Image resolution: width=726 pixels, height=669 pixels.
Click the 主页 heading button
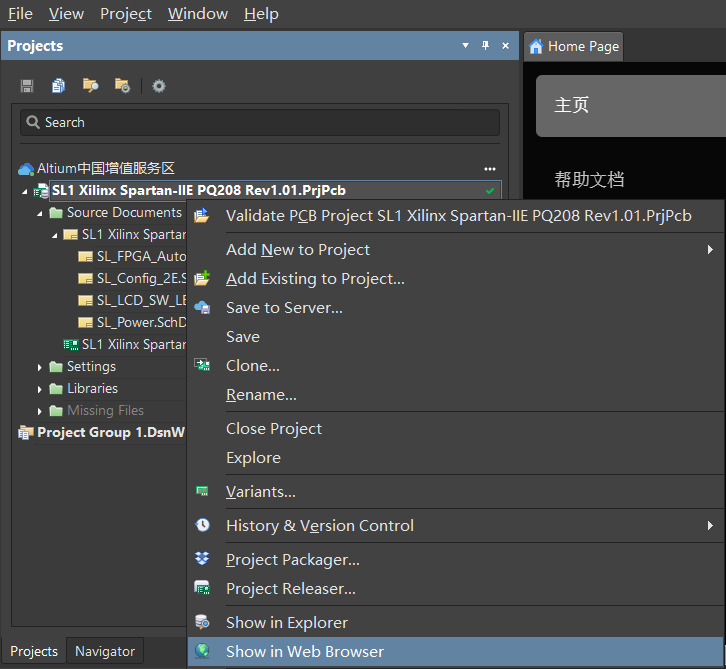coord(631,106)
